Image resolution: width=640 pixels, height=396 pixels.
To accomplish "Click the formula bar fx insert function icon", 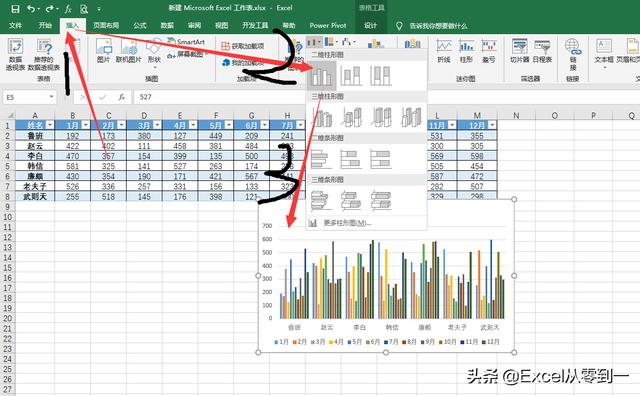I will (x=122, y=97).
